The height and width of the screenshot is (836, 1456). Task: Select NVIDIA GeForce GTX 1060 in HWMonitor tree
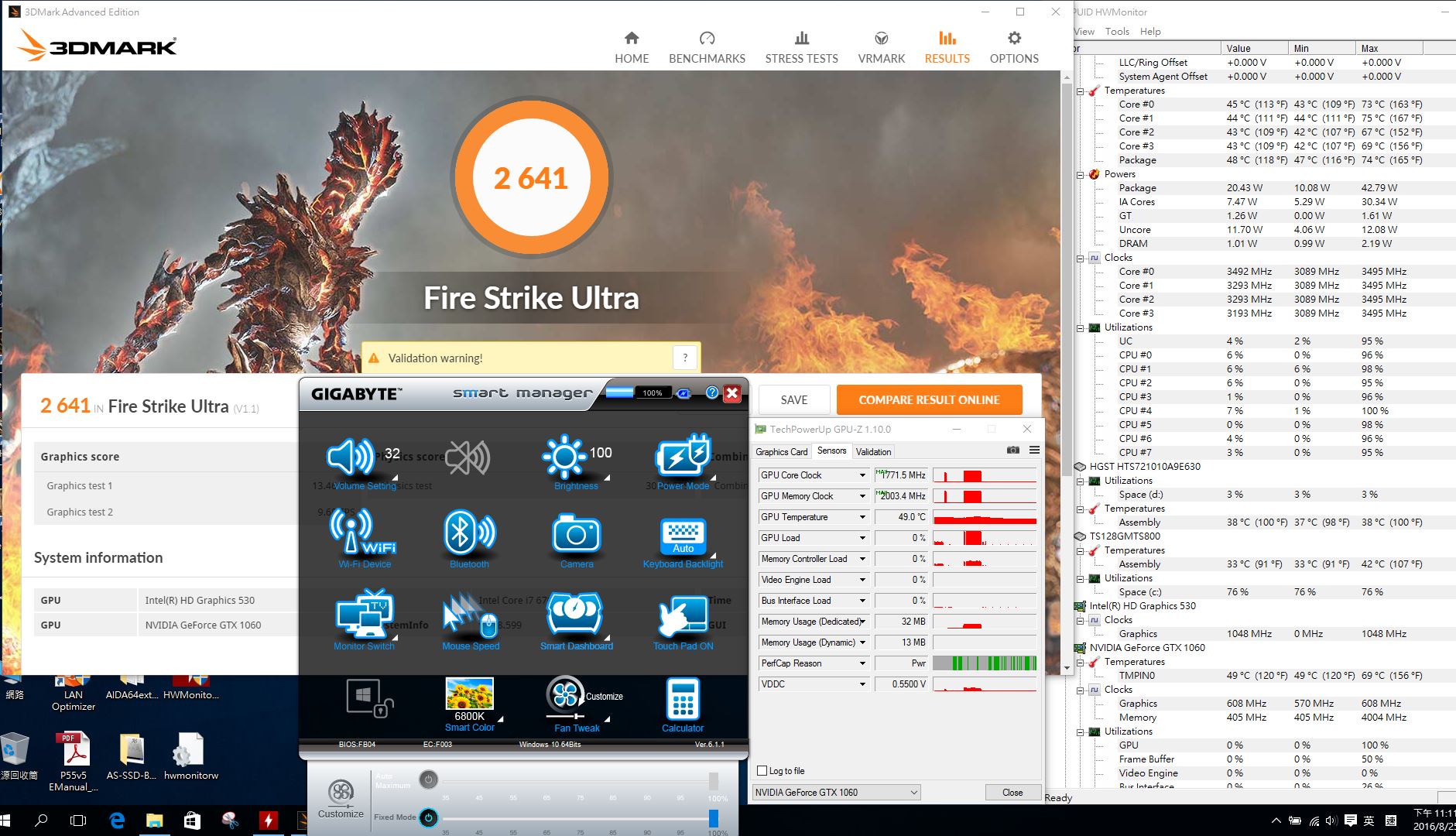point(1147,648)
